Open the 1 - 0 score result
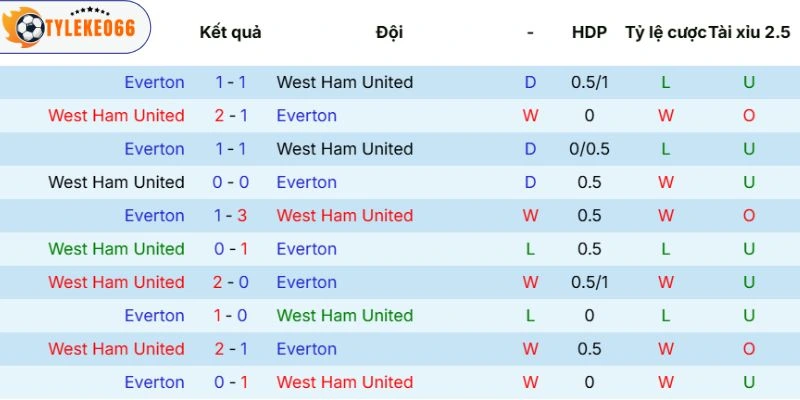The width and height of the screenshot is (800, 400). click(x=231, y=315)
